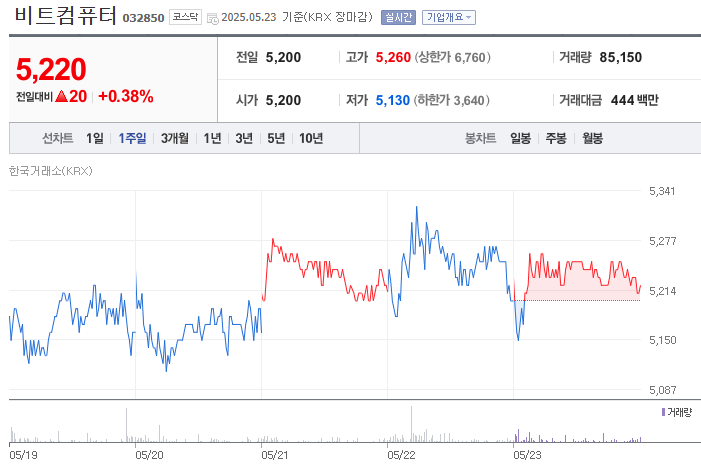
Task: Click the 시가 value 5,200
Action: (283, 100)
